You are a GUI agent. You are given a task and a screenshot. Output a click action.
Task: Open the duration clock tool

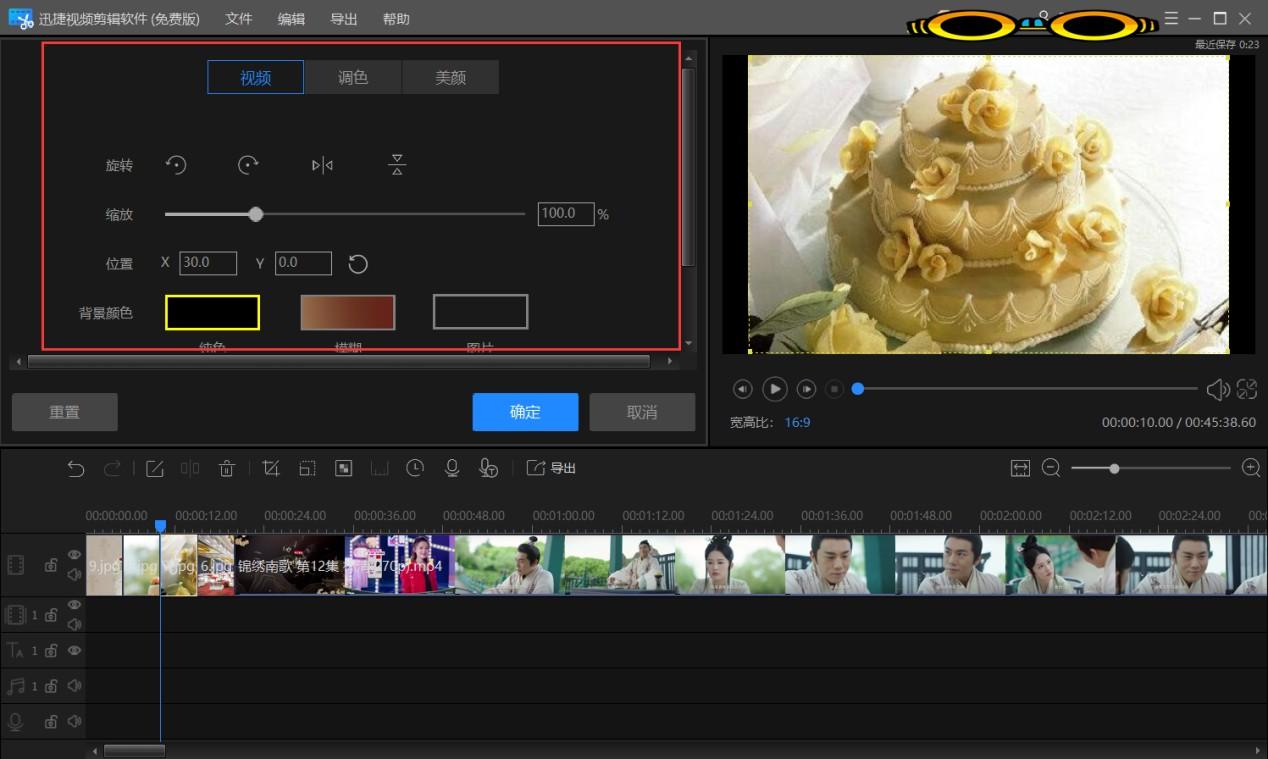[x=415, y=468]
